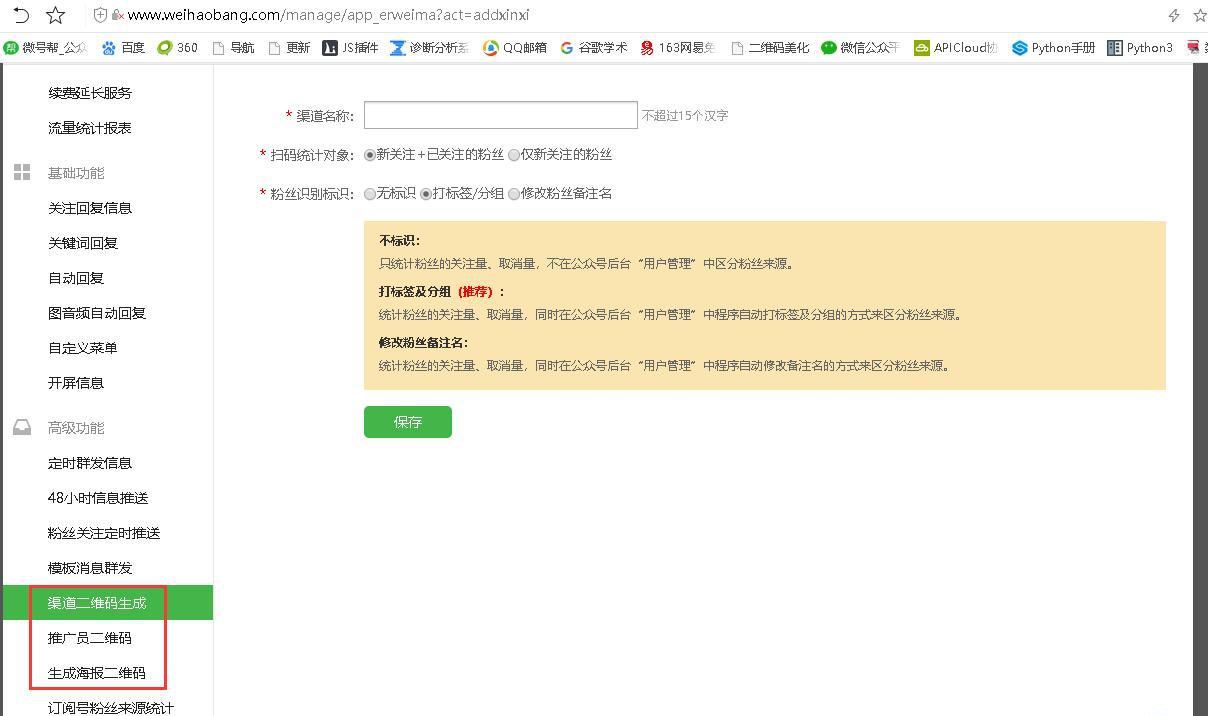Open 谷歌学术 from bookmarks bar
Image resolution: width=1208 pixels, height=716 pixels.
coord(593,47)
